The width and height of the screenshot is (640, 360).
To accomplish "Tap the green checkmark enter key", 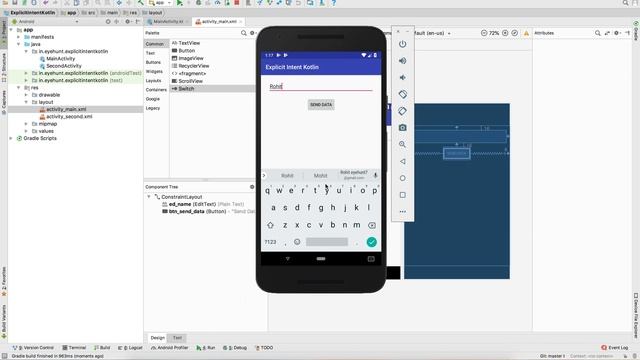I will pyautogui.click(x=371, y=242).
